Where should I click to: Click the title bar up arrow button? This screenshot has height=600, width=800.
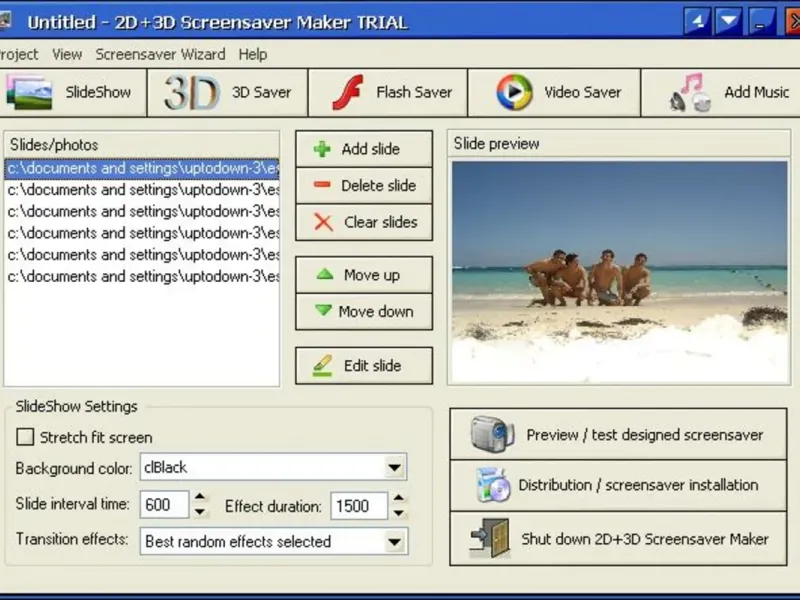point(697,22)
